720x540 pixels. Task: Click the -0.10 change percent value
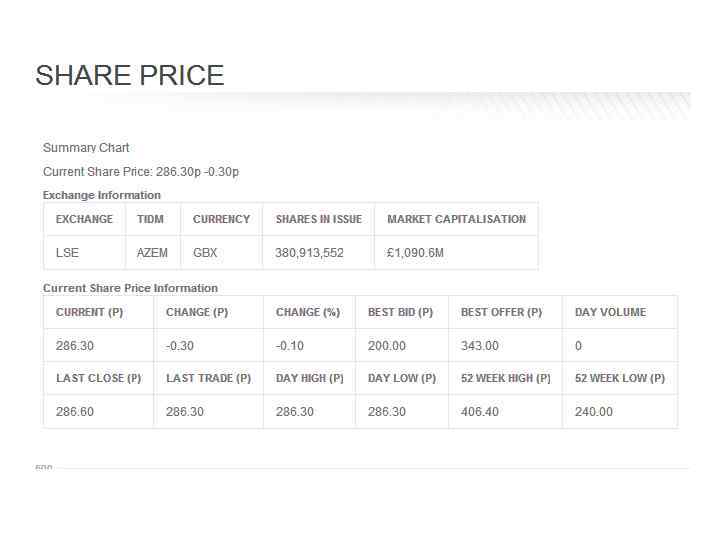click(290, 346)
